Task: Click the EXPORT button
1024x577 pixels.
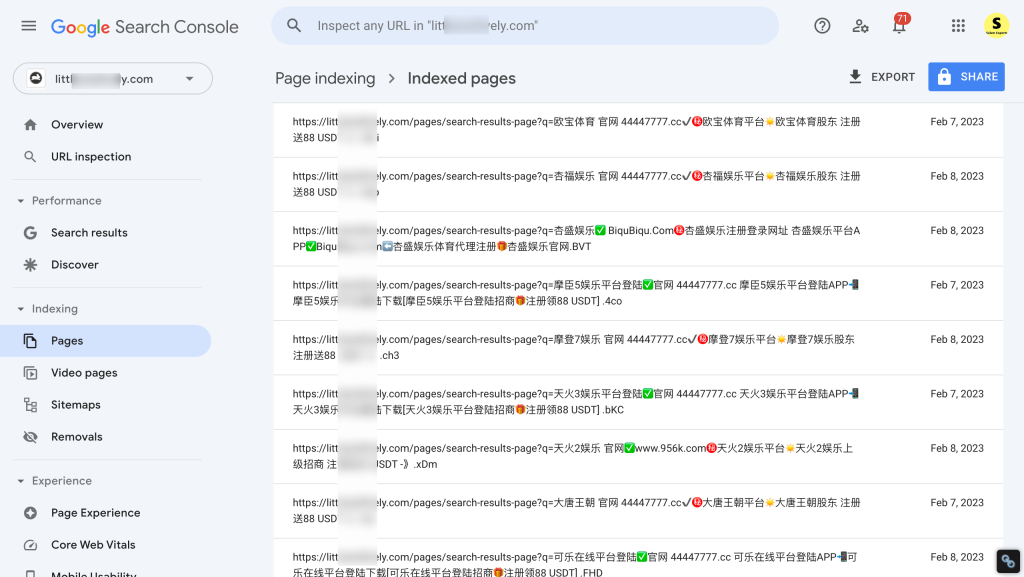Action: (882, 77)
